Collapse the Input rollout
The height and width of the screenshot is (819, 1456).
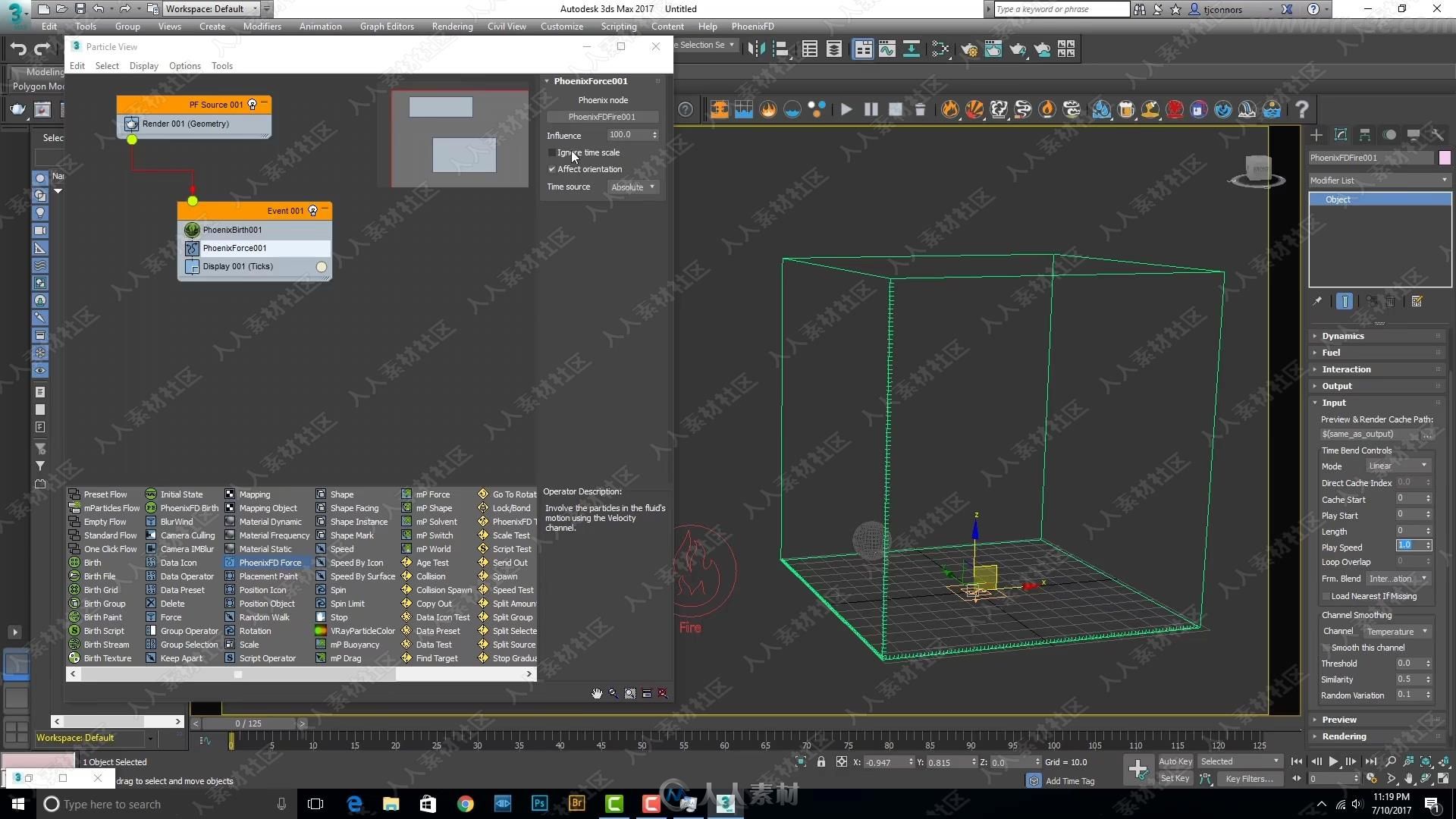pos(1377,403)
